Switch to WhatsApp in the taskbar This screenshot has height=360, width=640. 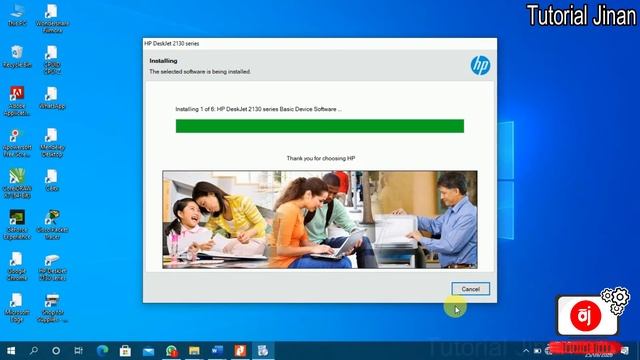click(x=171, y=351)
